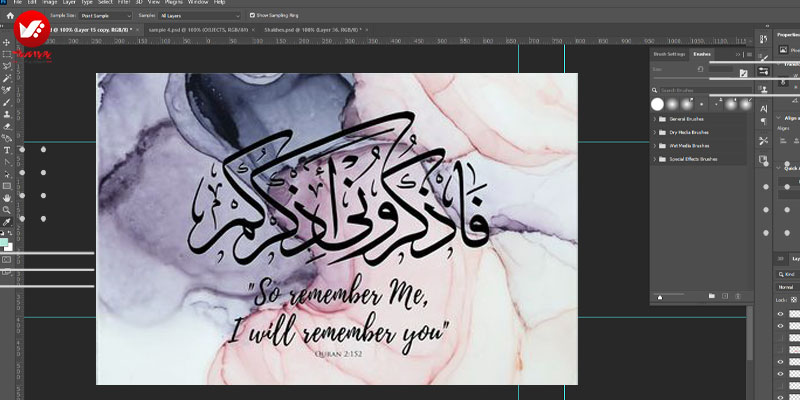Open the File menu
Screen dimensions: 800x400
(x=17, y=3)
